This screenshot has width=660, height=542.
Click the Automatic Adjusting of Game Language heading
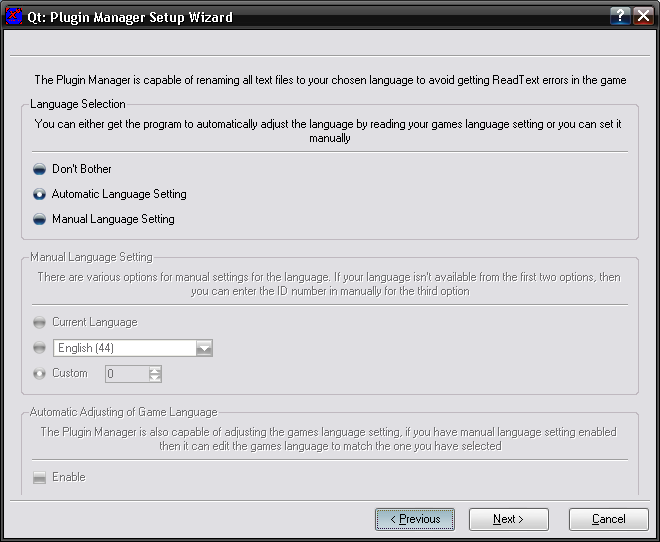click(123, 412)
